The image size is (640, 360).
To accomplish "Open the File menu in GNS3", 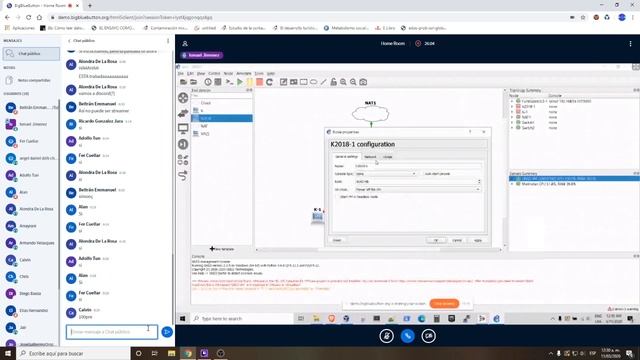I will point(180,73).
